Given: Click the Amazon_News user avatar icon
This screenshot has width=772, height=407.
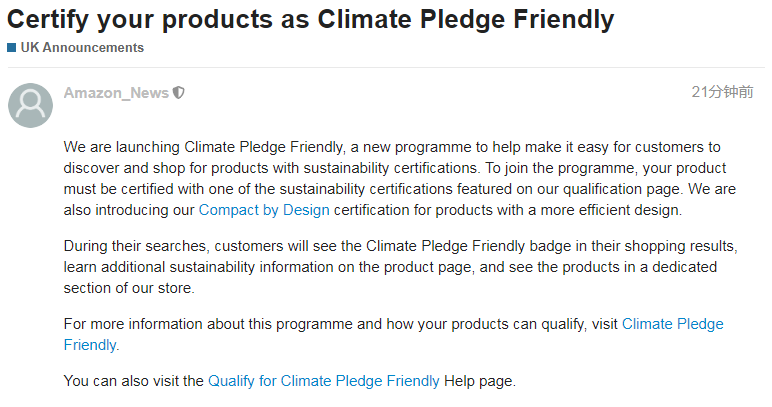Looking at the screenshot, I should (31, 105).
